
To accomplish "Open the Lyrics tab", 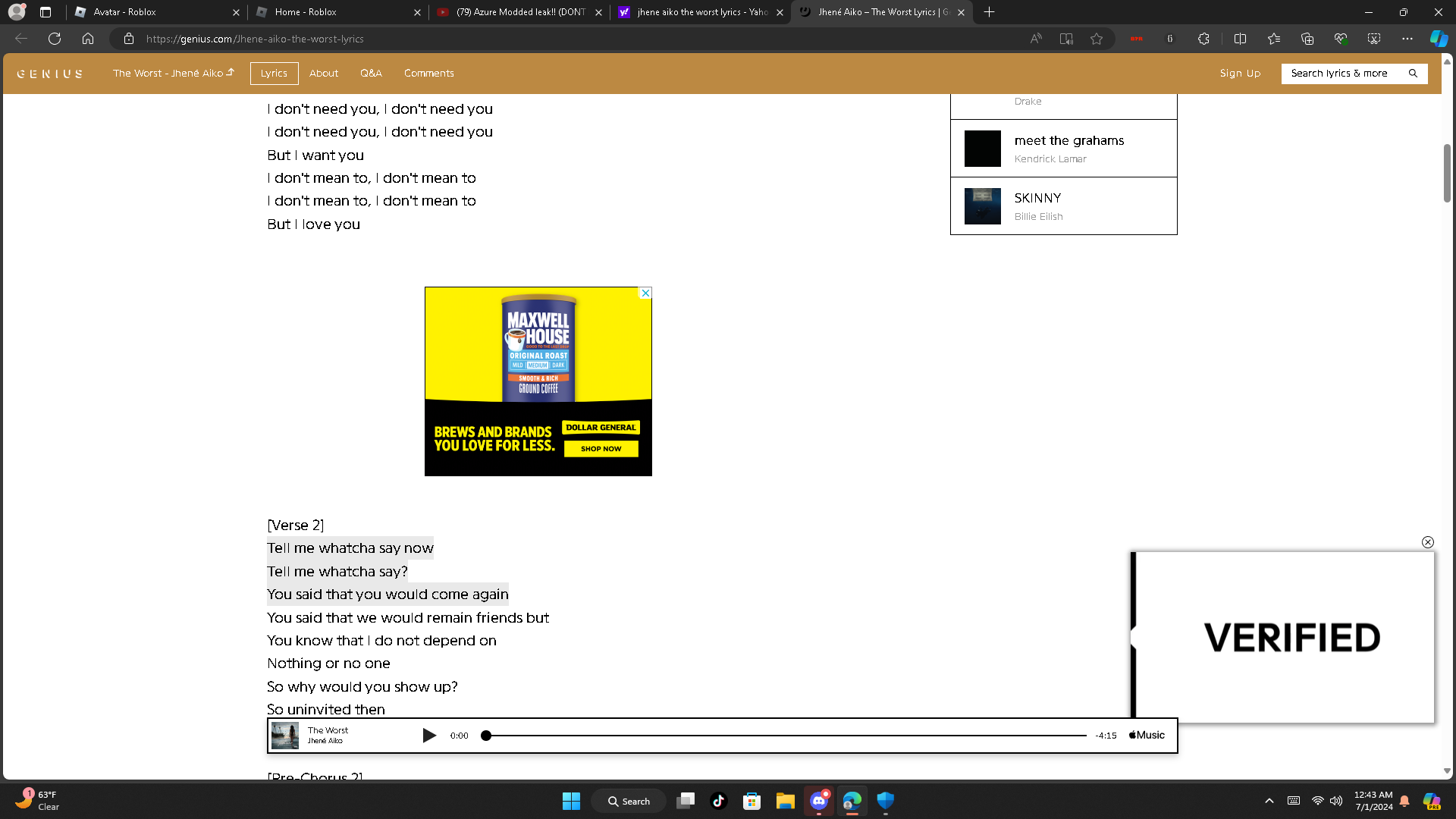I will pos(274,74).
